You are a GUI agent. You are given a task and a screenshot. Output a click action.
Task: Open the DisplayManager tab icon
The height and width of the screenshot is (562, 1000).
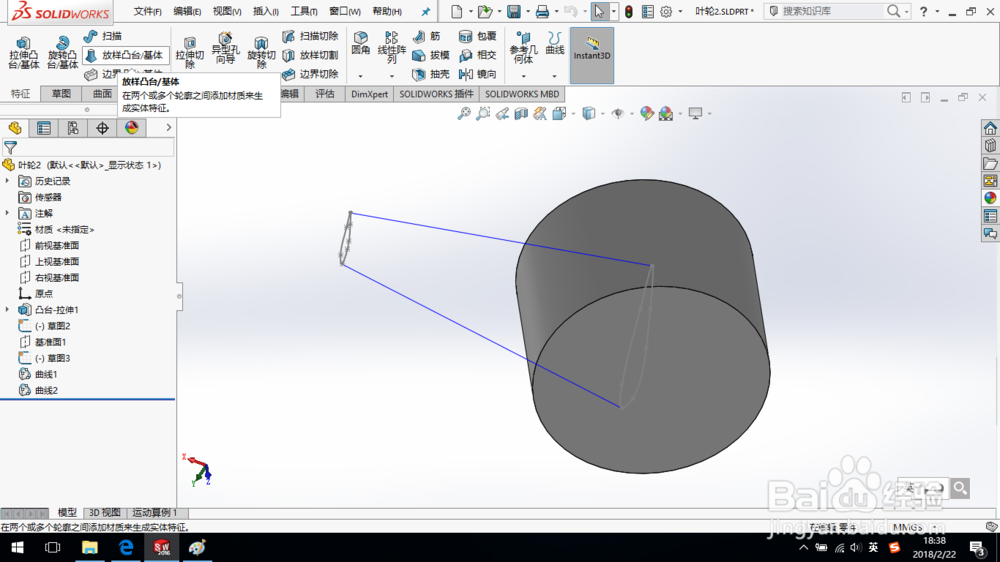pos(131,128)
